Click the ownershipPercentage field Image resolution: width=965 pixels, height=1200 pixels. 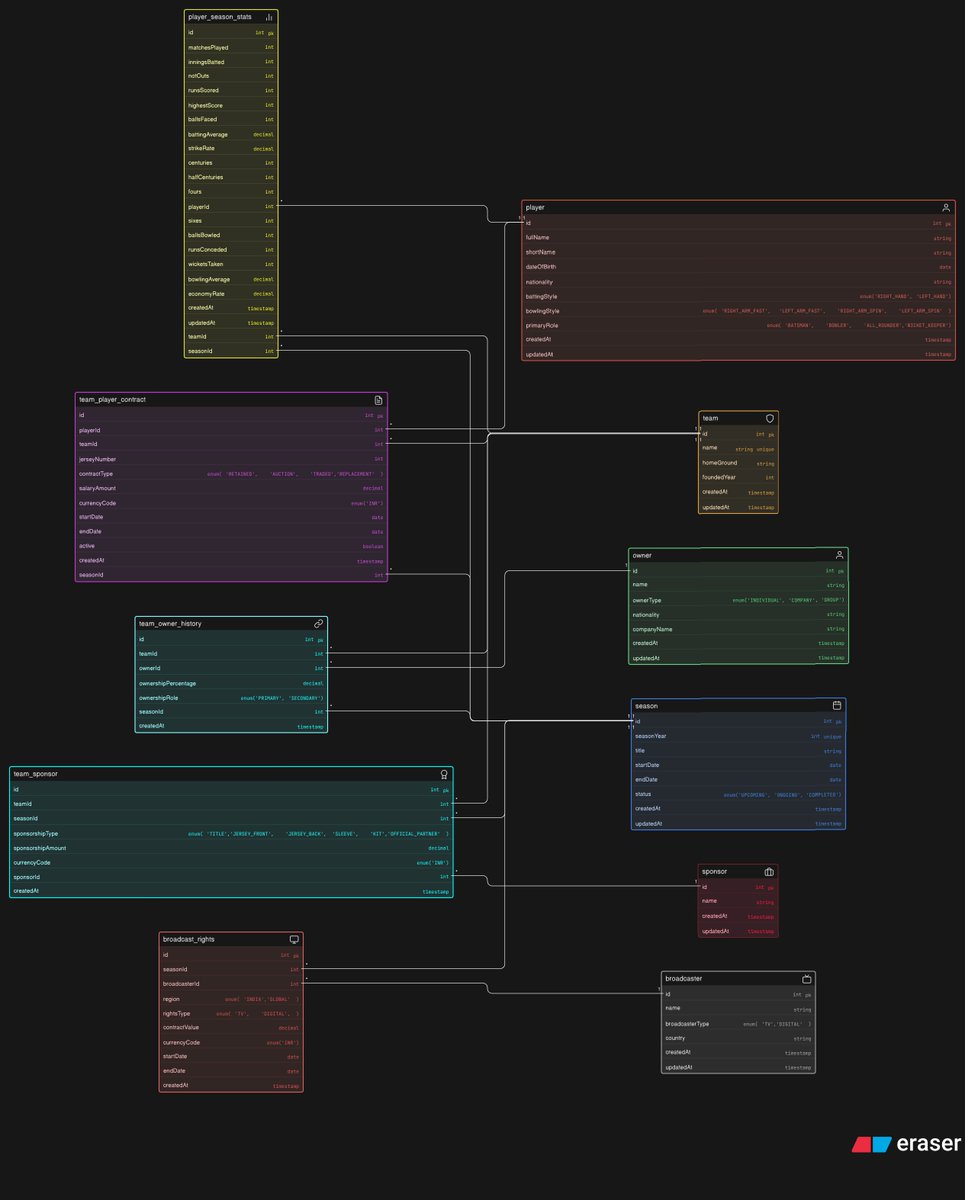231,683
